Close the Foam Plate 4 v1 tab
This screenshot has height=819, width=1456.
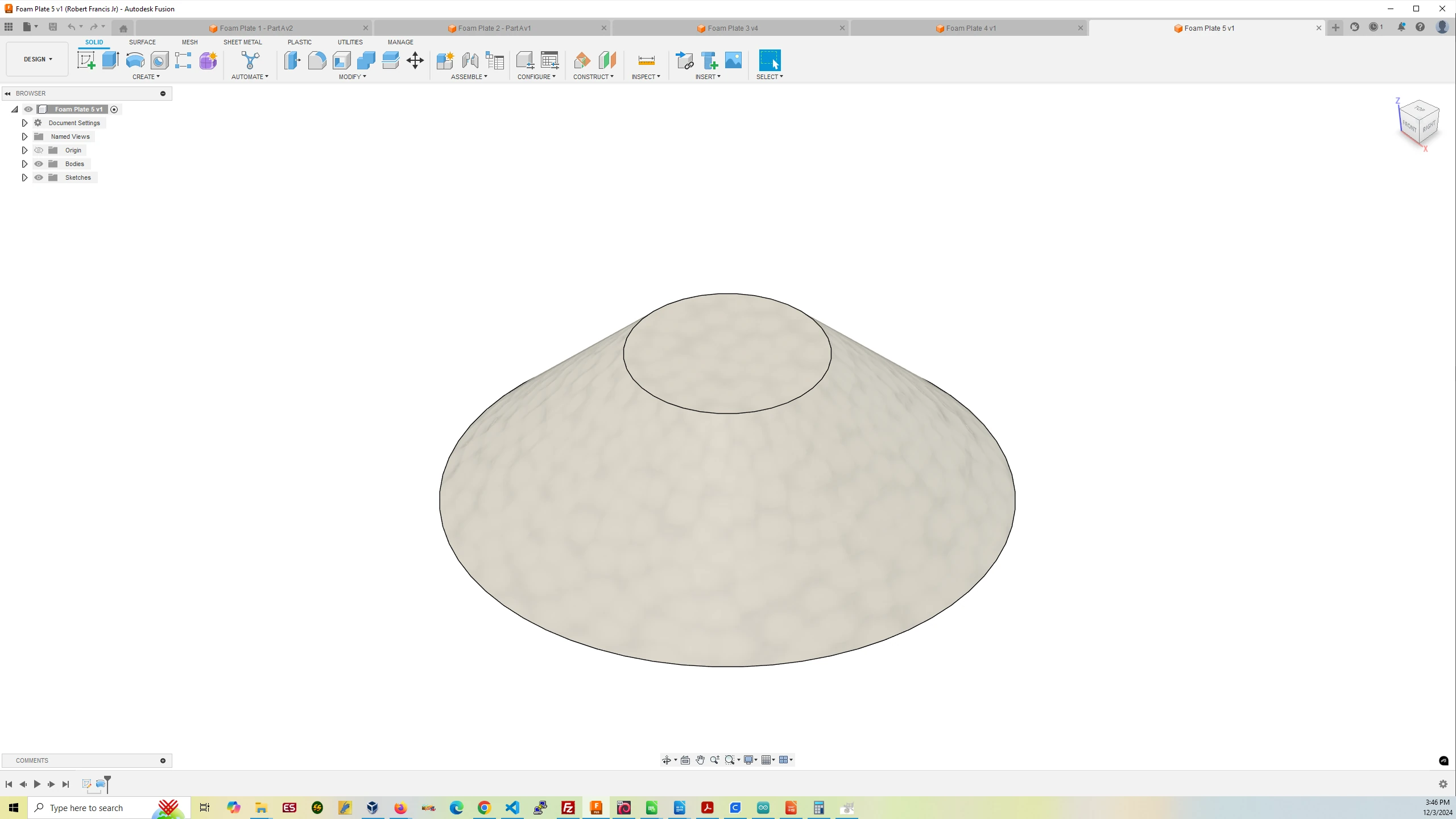[x=1080, y=28]
